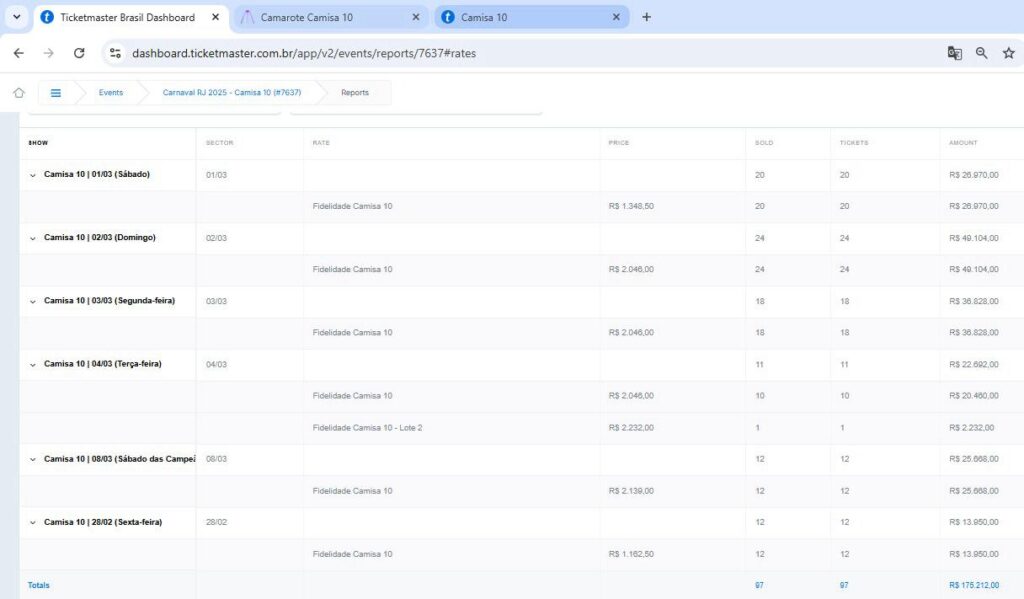Open the Events breadcrumb link
Screen dimensions: 1024x599
110,93
